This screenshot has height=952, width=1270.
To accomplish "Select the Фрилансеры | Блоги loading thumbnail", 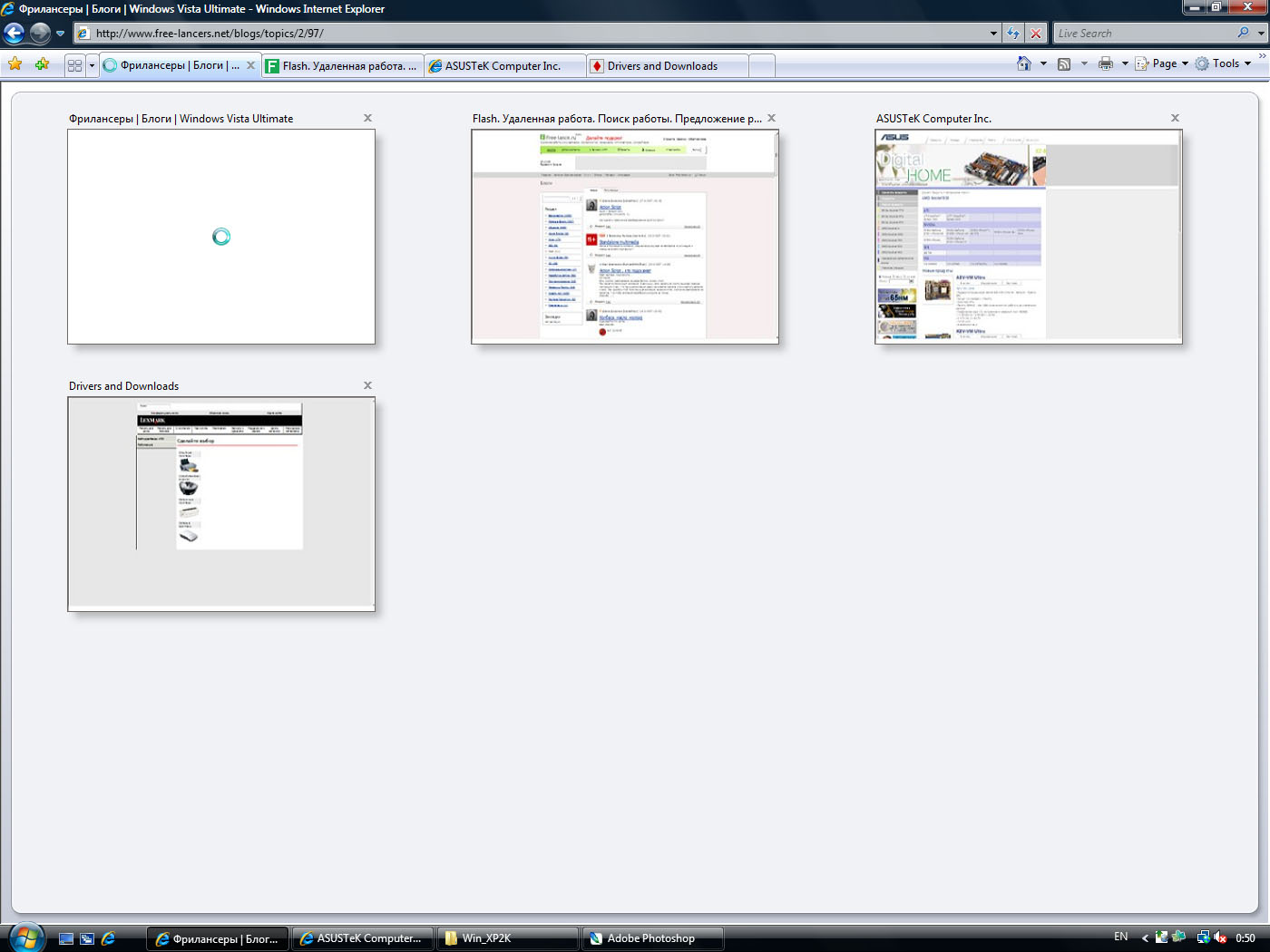I will point(221,237).
